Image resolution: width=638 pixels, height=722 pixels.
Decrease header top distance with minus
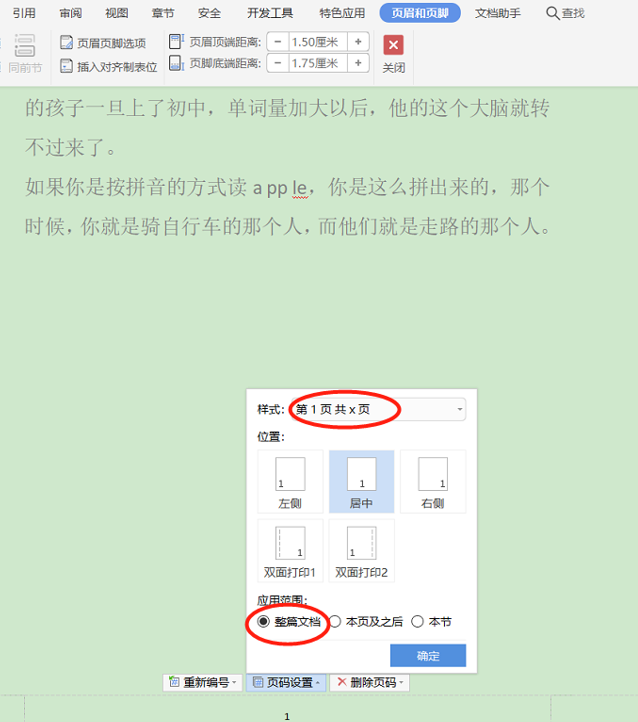click(278, 42)
